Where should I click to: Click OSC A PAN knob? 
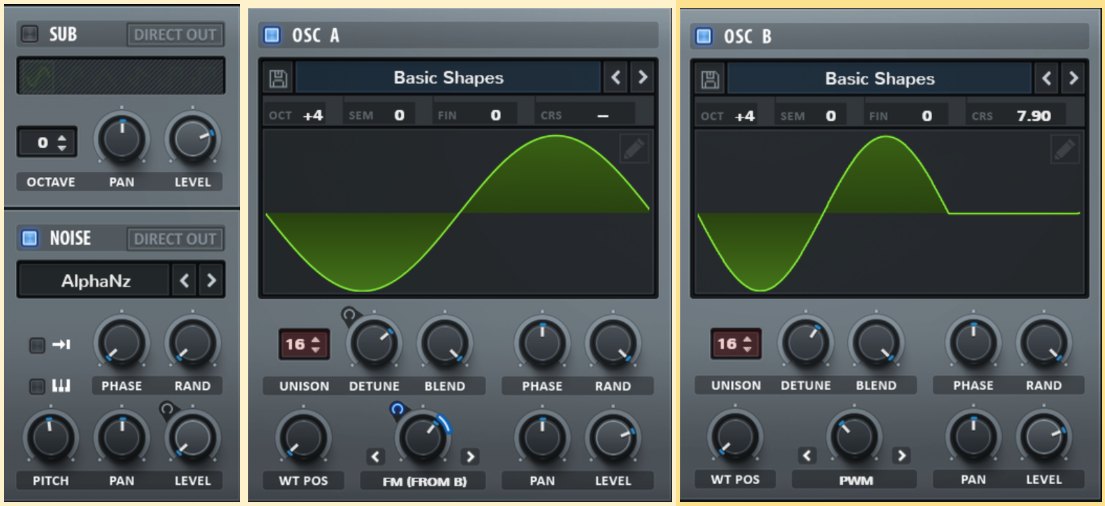(x=542, y=438)
